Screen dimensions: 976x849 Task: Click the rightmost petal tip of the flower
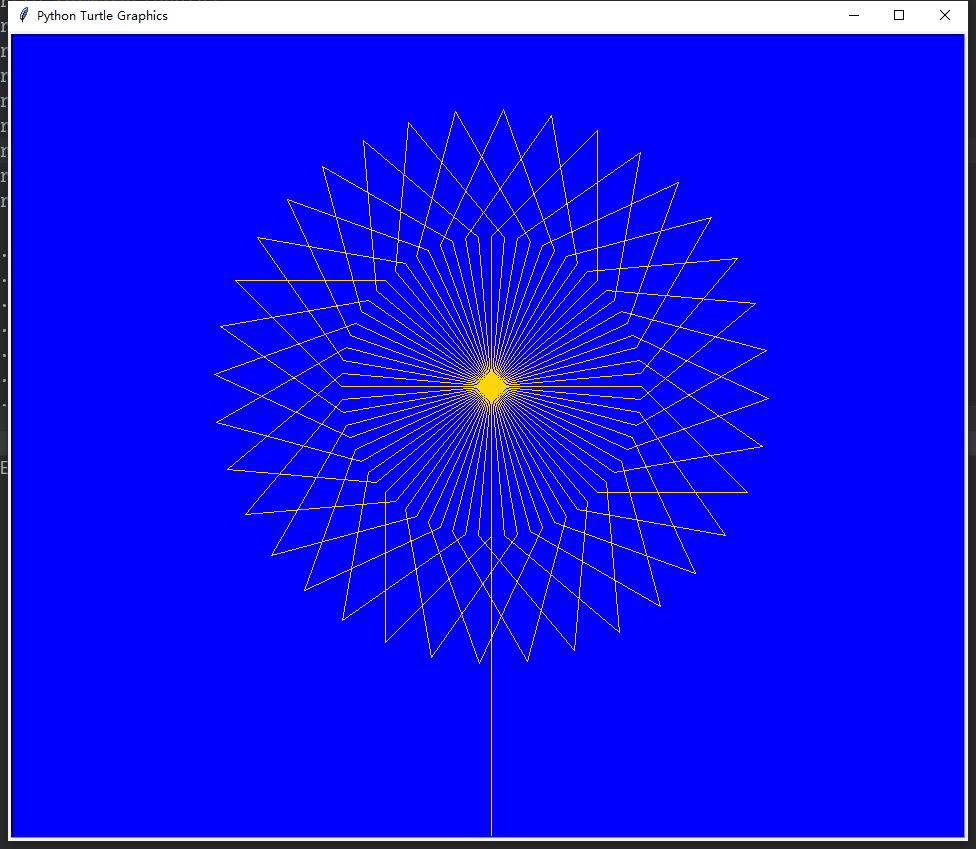tap(767, 398)
